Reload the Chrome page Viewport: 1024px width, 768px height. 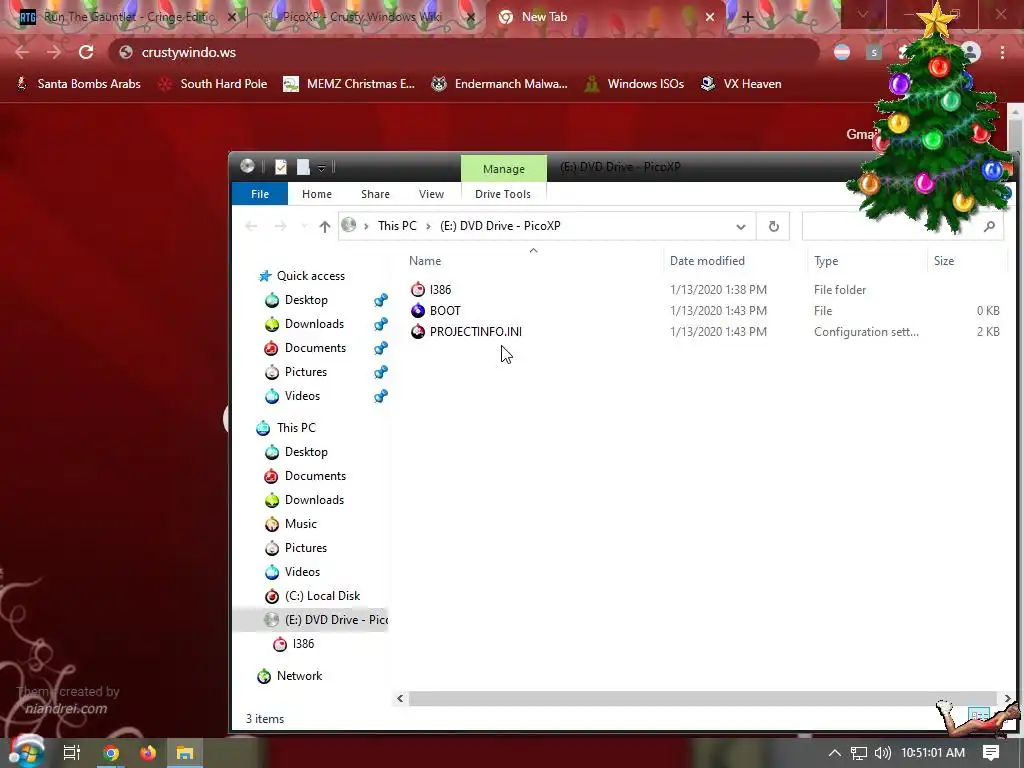click(86, 52)
